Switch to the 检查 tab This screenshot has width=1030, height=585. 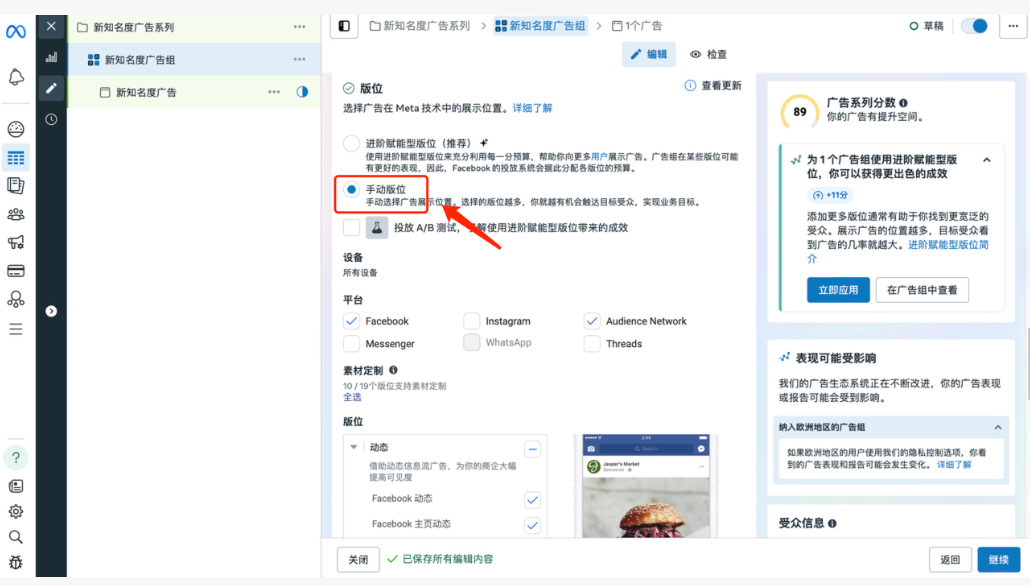tap(708, 54)
